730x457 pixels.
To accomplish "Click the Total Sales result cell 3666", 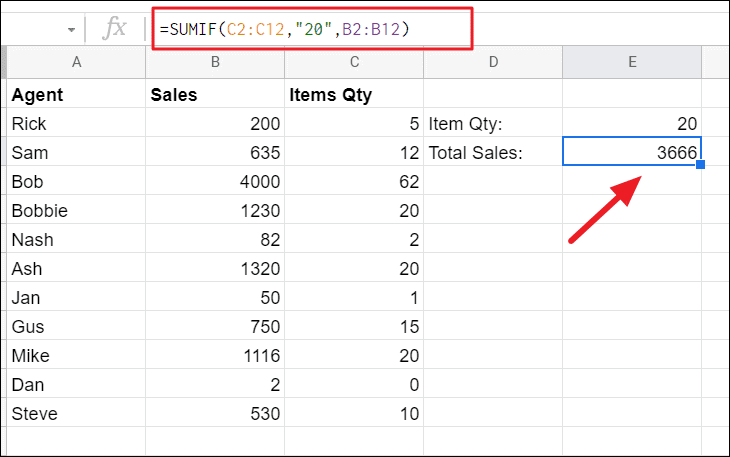I will pyautogui.click(x=632, y=153).
